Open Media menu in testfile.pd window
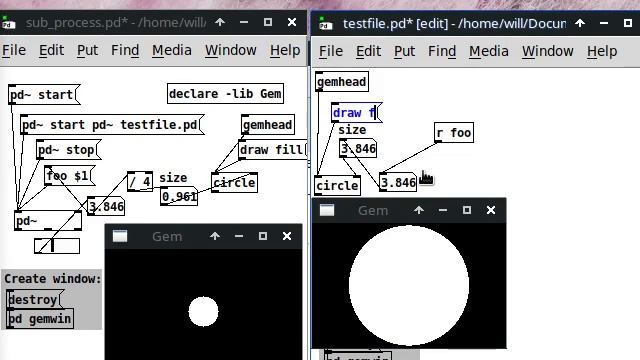 point(489,51)
